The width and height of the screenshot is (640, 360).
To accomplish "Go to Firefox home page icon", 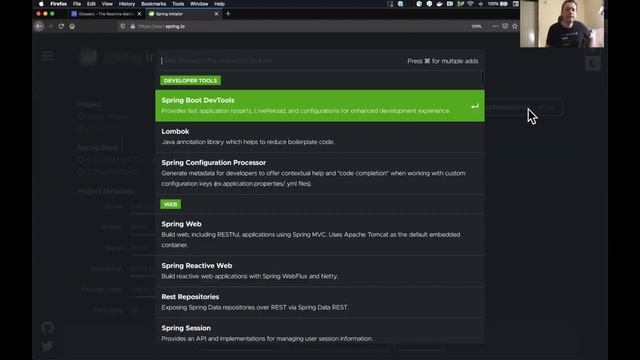I will point(72,26).
